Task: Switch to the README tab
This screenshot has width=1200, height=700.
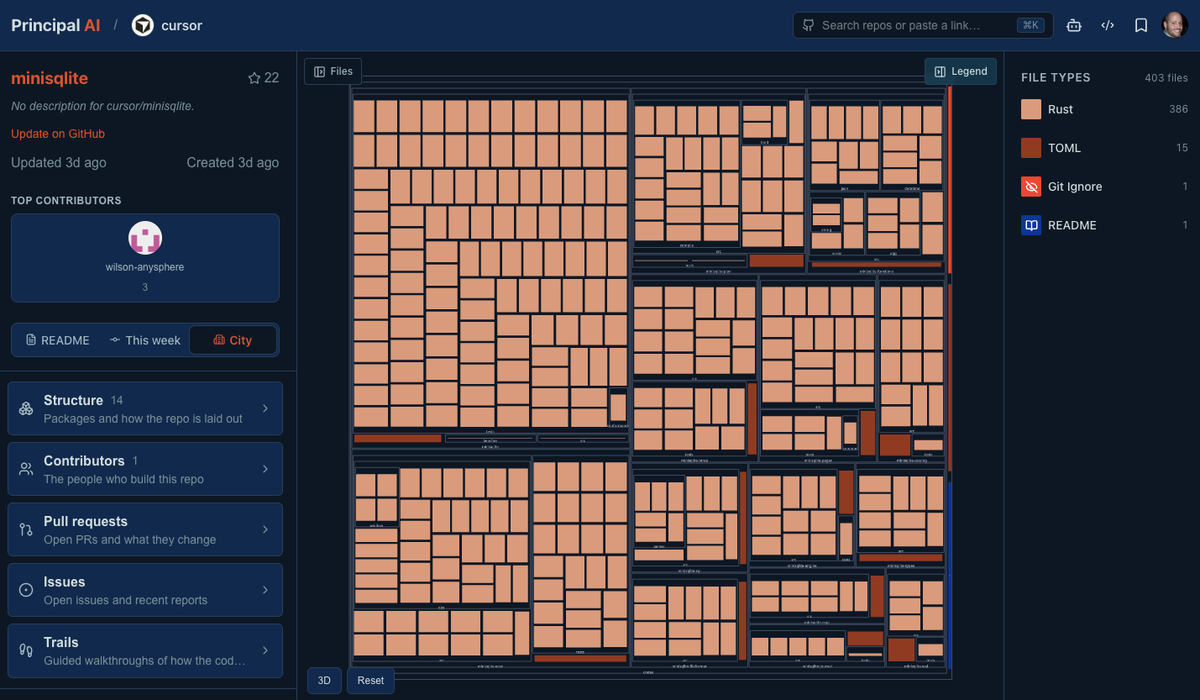Action: 57,340
